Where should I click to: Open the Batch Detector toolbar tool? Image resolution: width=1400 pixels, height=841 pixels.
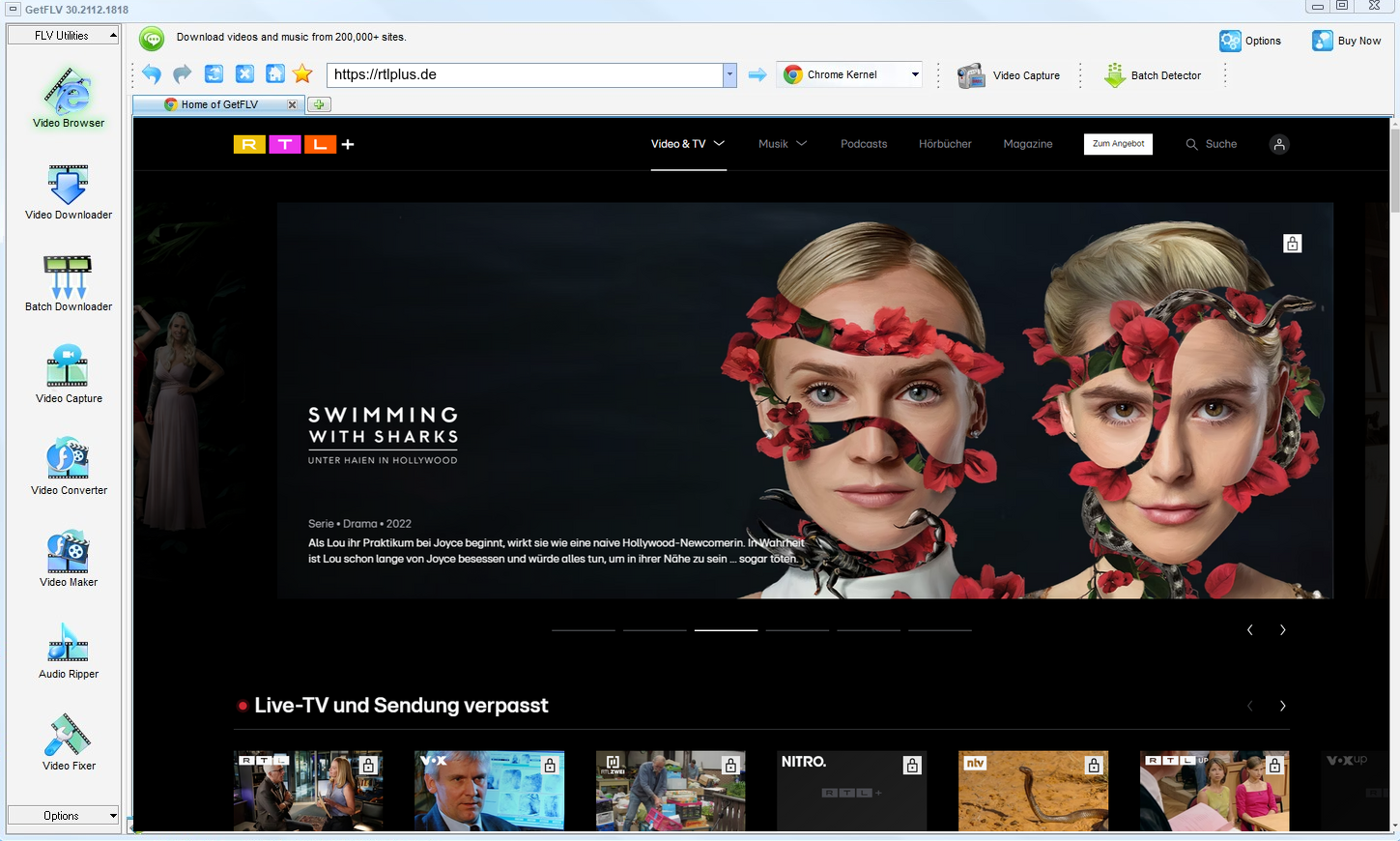tap(1153, 75)
